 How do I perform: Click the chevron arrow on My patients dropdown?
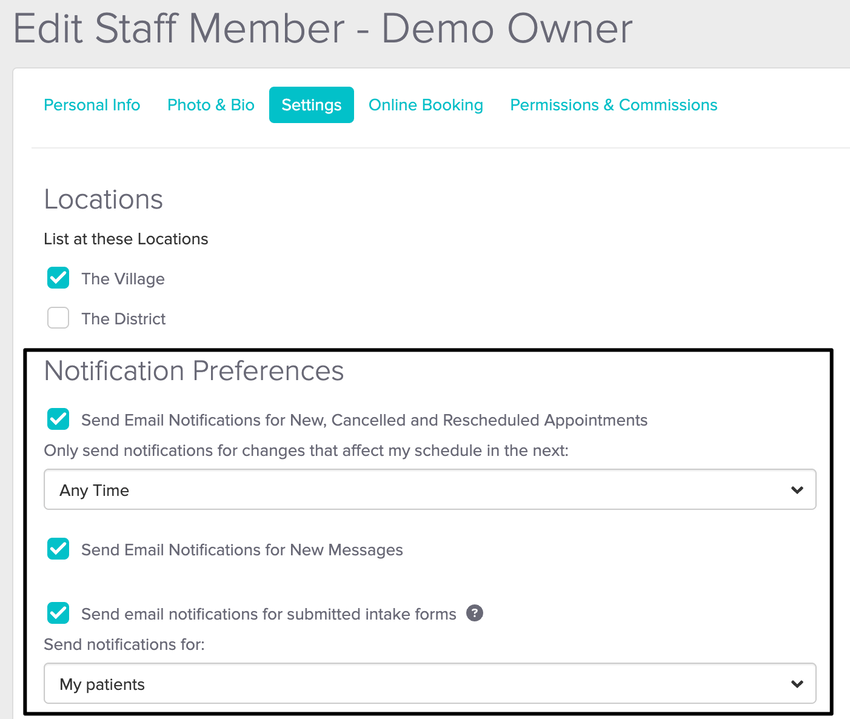point(796,684)
